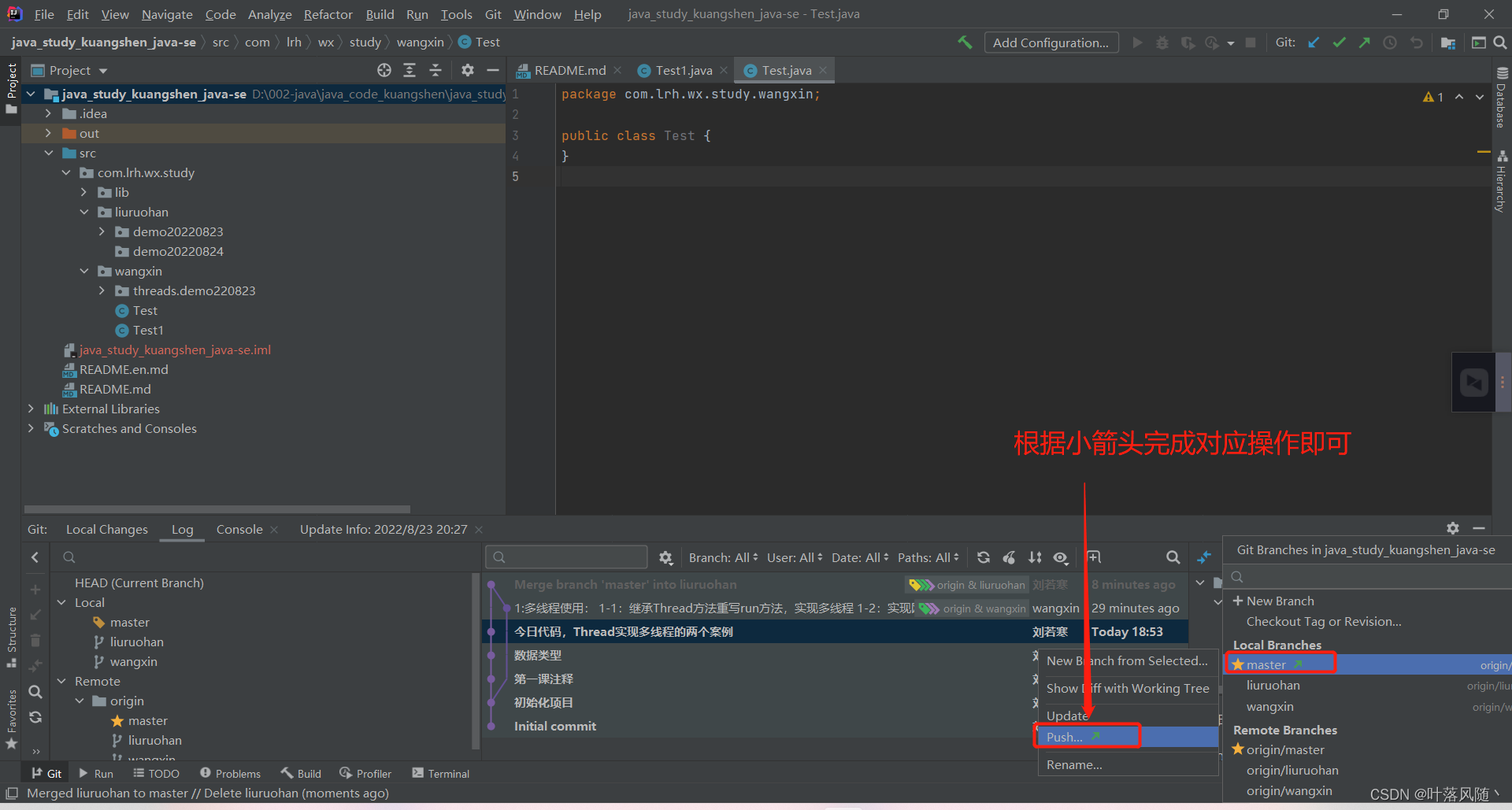Open Project panel settings gear

coord(468,70)
